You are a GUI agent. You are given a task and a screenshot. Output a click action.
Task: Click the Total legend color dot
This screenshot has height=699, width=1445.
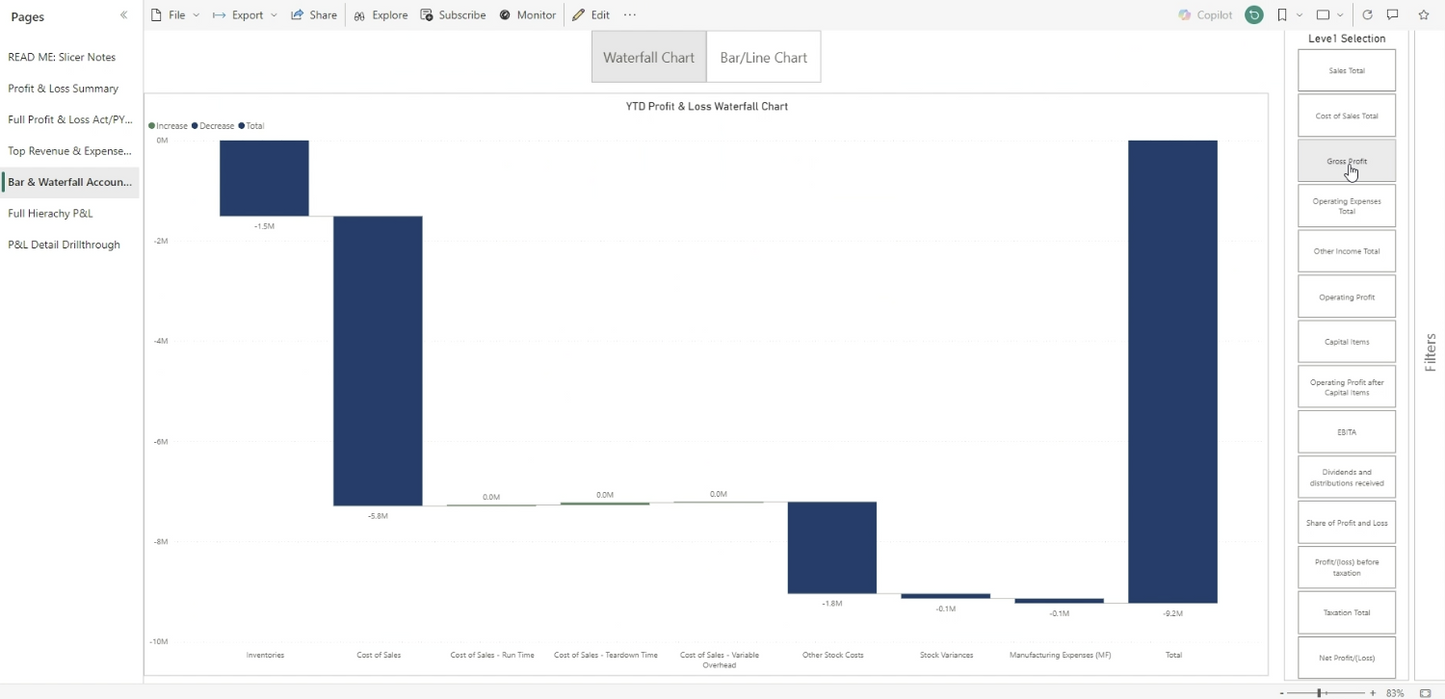click(242, 126)
